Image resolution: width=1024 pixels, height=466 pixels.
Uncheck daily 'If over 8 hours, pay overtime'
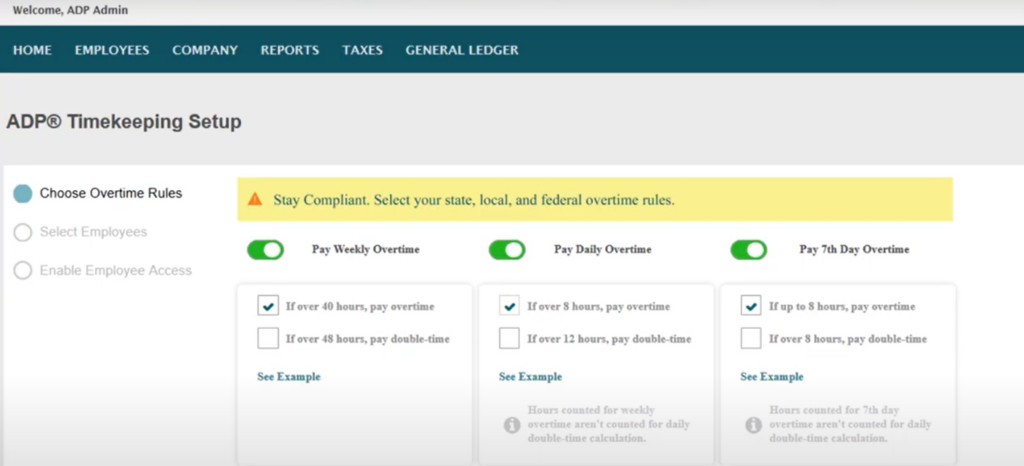pos(509,305)
